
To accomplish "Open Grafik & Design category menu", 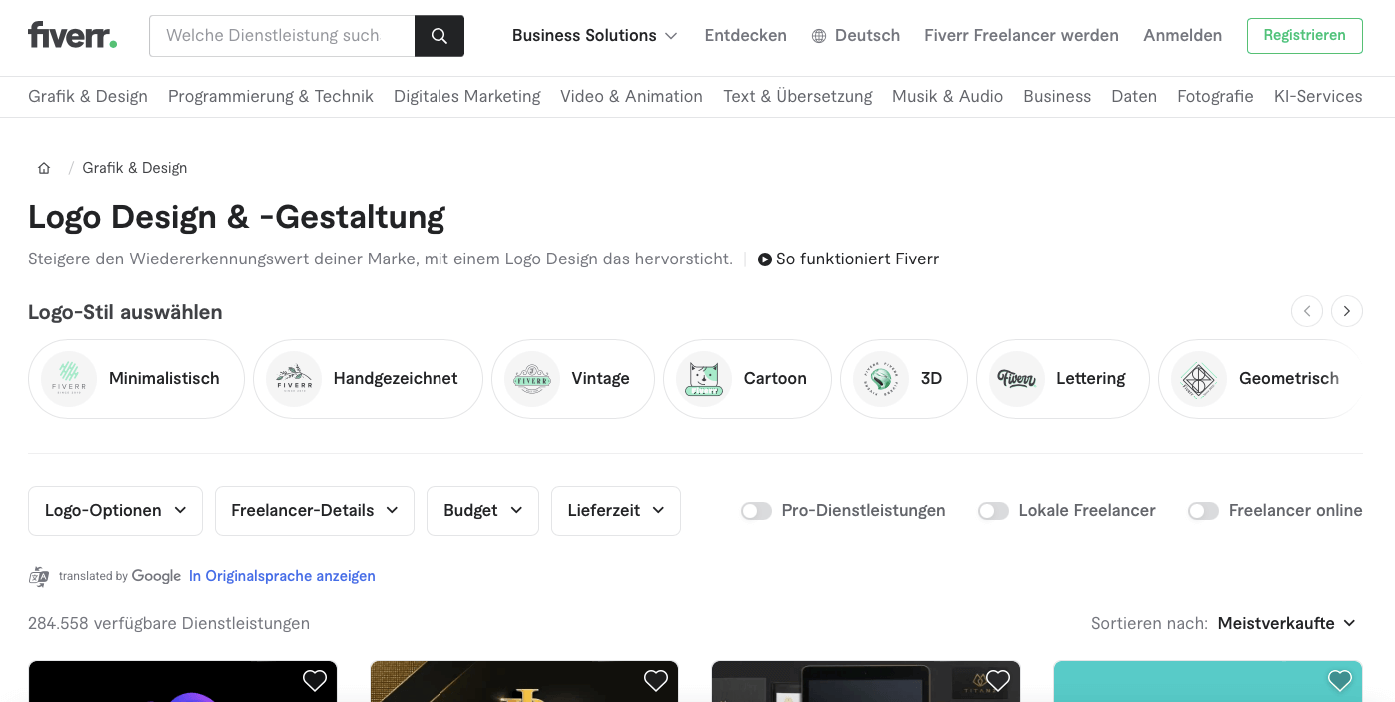I will [x=88, y=96].
